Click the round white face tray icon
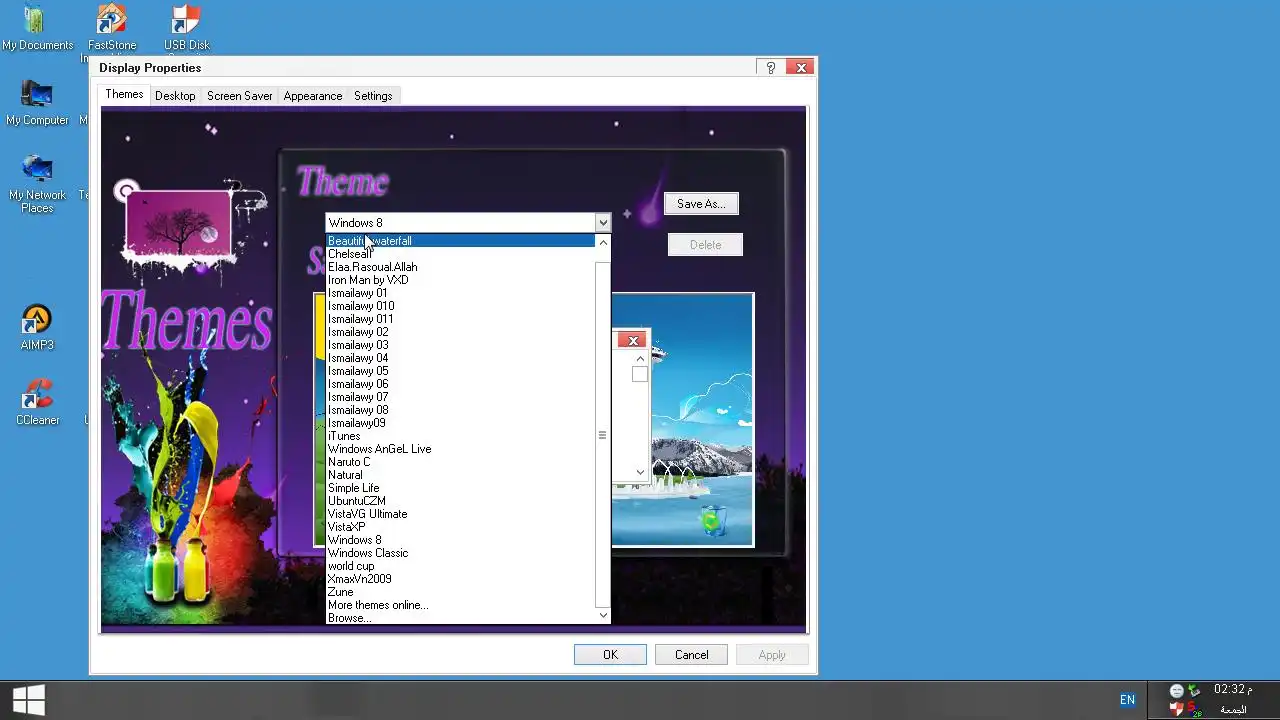1280x720 pixels. pos(1177,691)
